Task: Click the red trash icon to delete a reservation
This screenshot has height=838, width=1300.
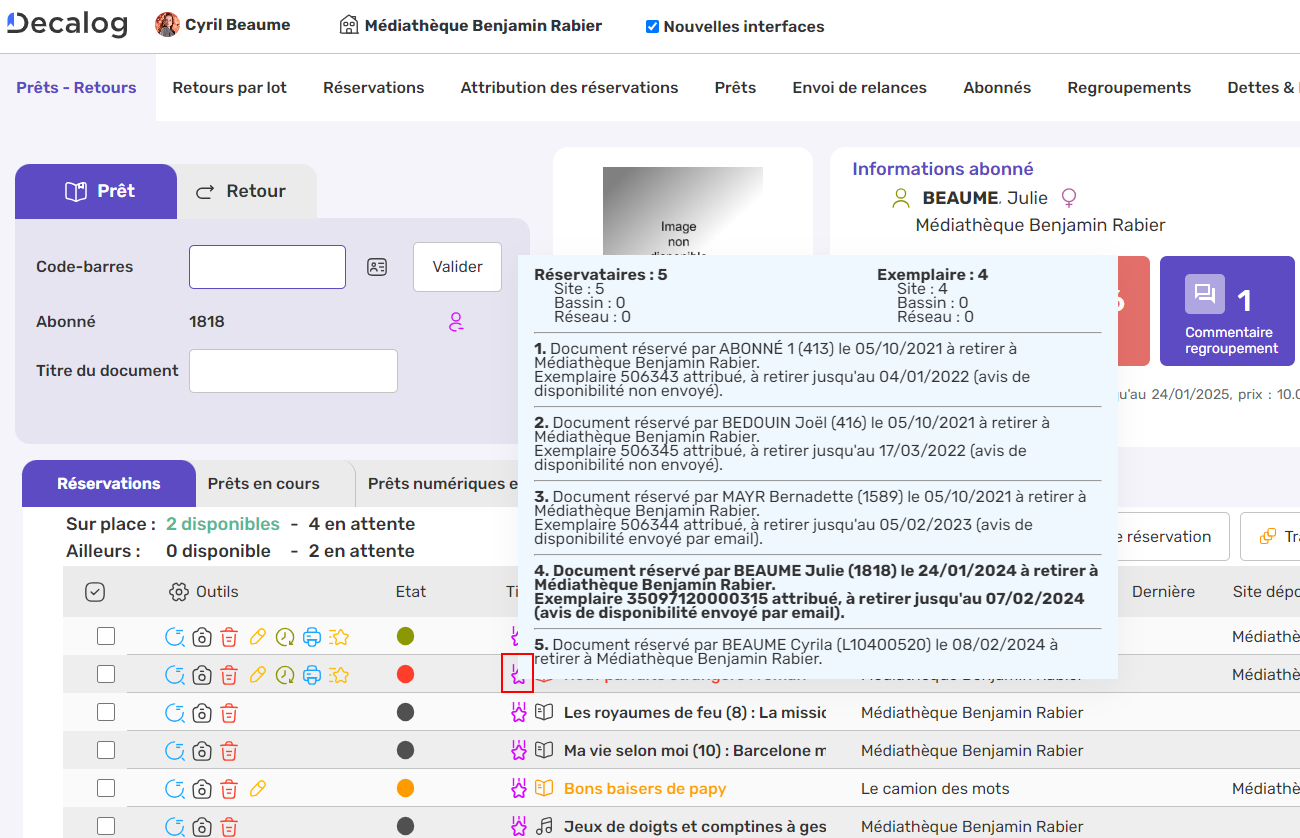Action: pyautogui.click(x=229, y=635)
